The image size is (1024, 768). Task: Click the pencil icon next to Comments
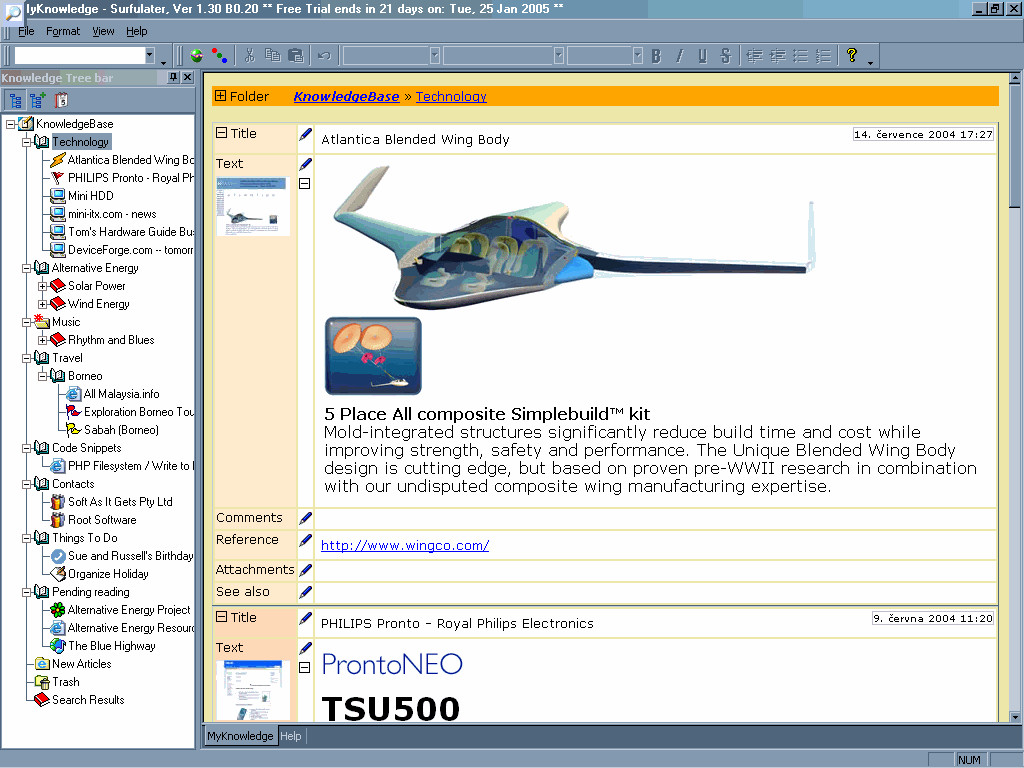[305, 519]
